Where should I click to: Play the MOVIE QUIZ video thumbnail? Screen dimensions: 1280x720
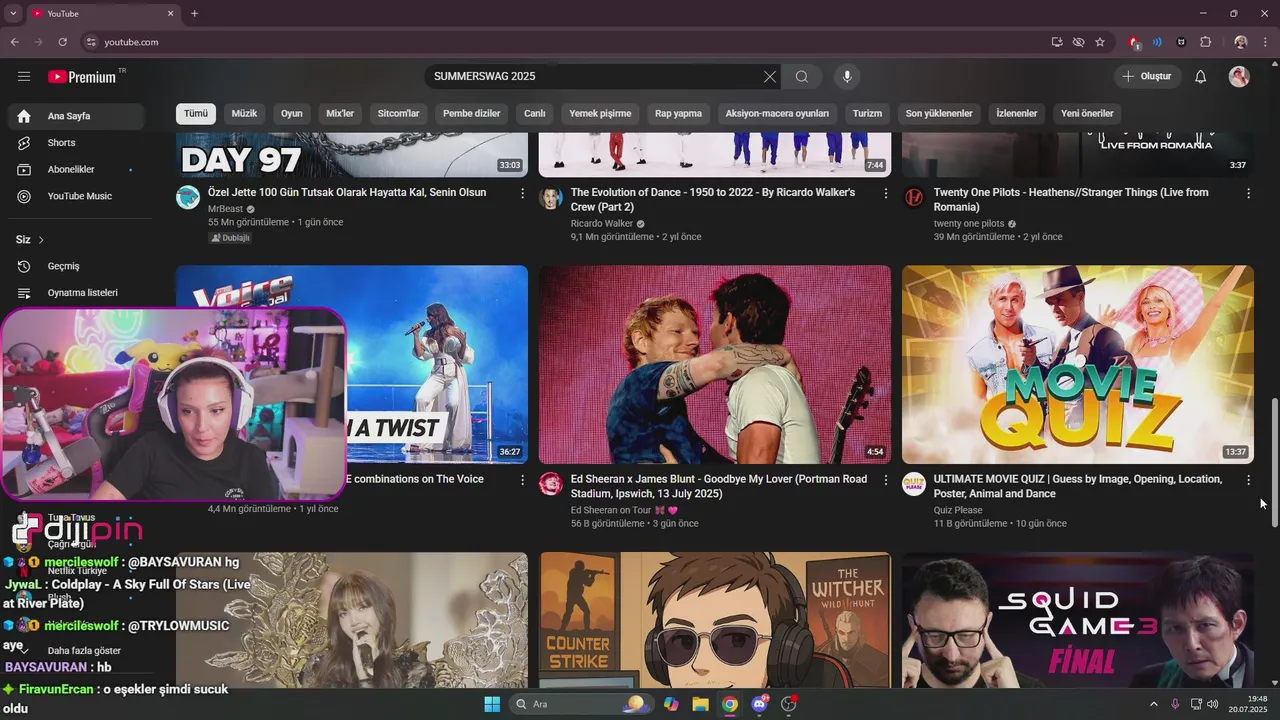click(1078, 364)
